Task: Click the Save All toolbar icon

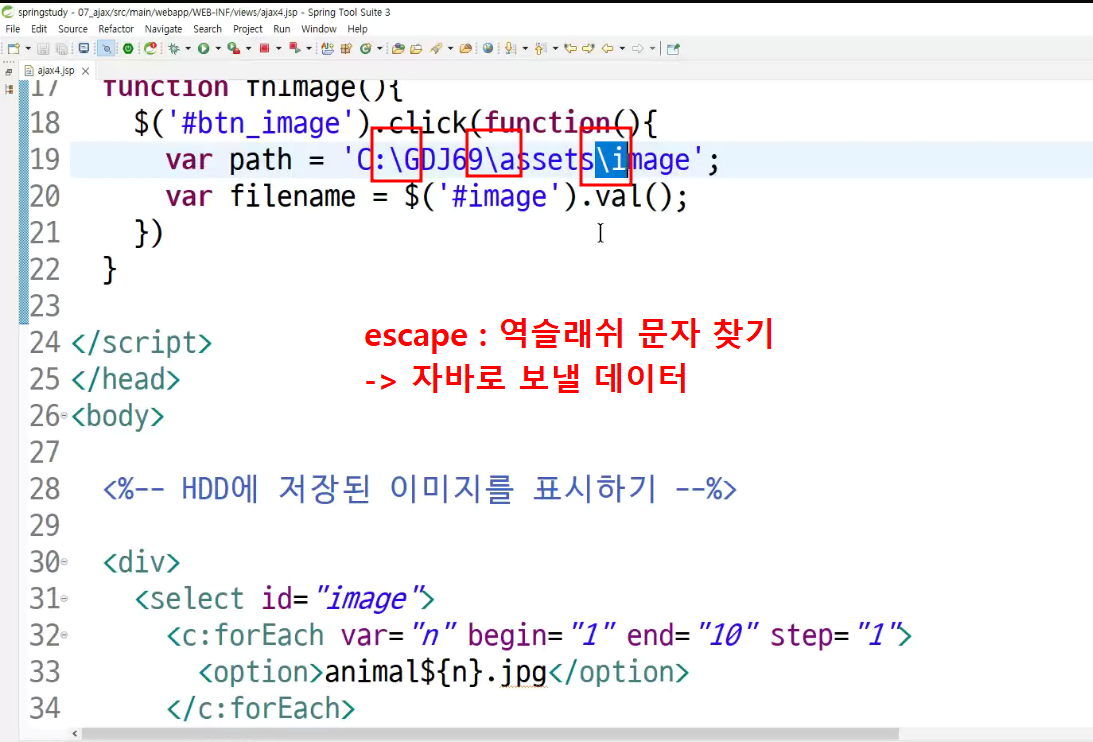Action: pyautogui.click(x=61, y=49)
